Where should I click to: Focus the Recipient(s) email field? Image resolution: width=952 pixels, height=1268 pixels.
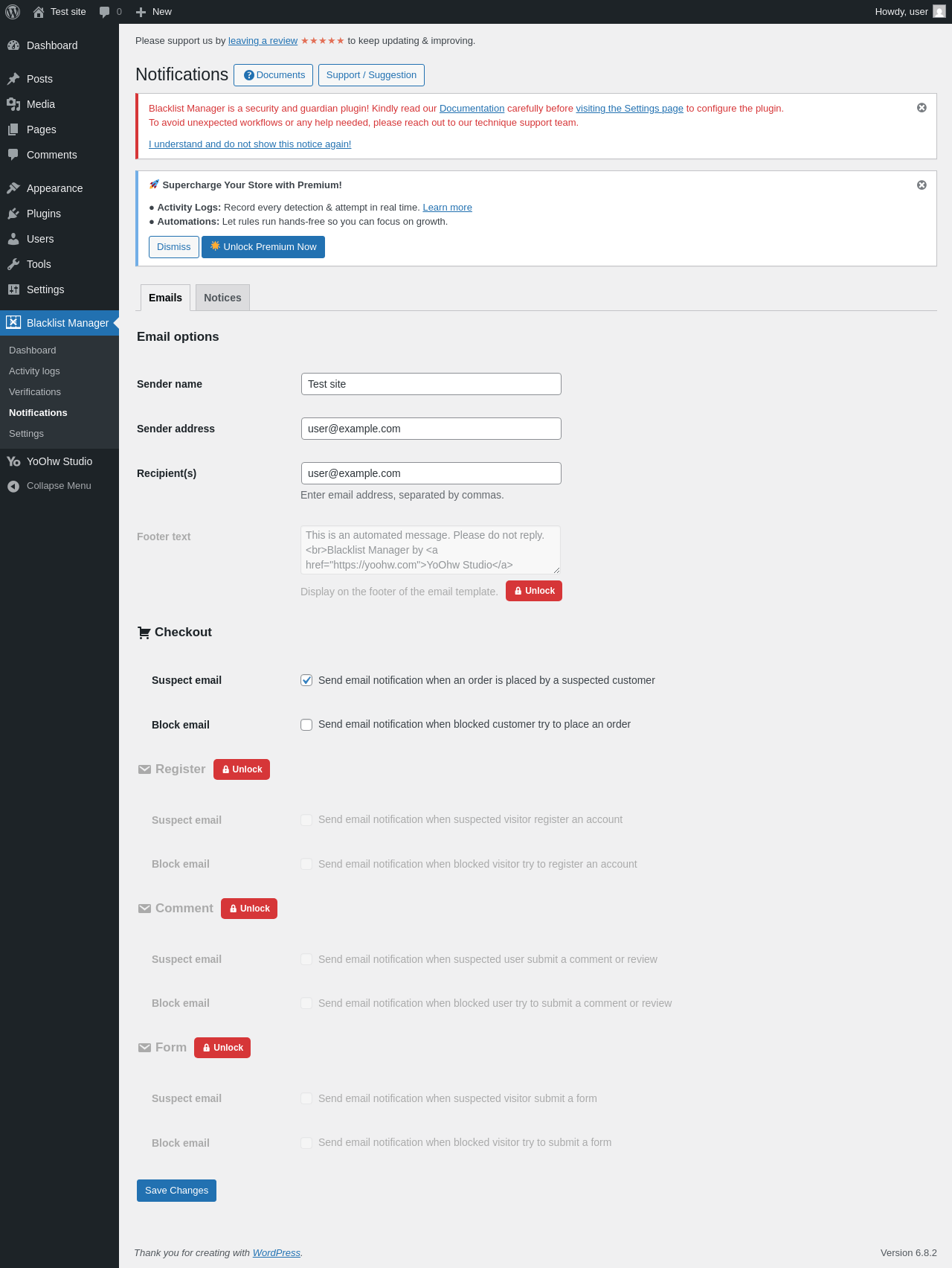pyautogui.click(x=431, y=473)
